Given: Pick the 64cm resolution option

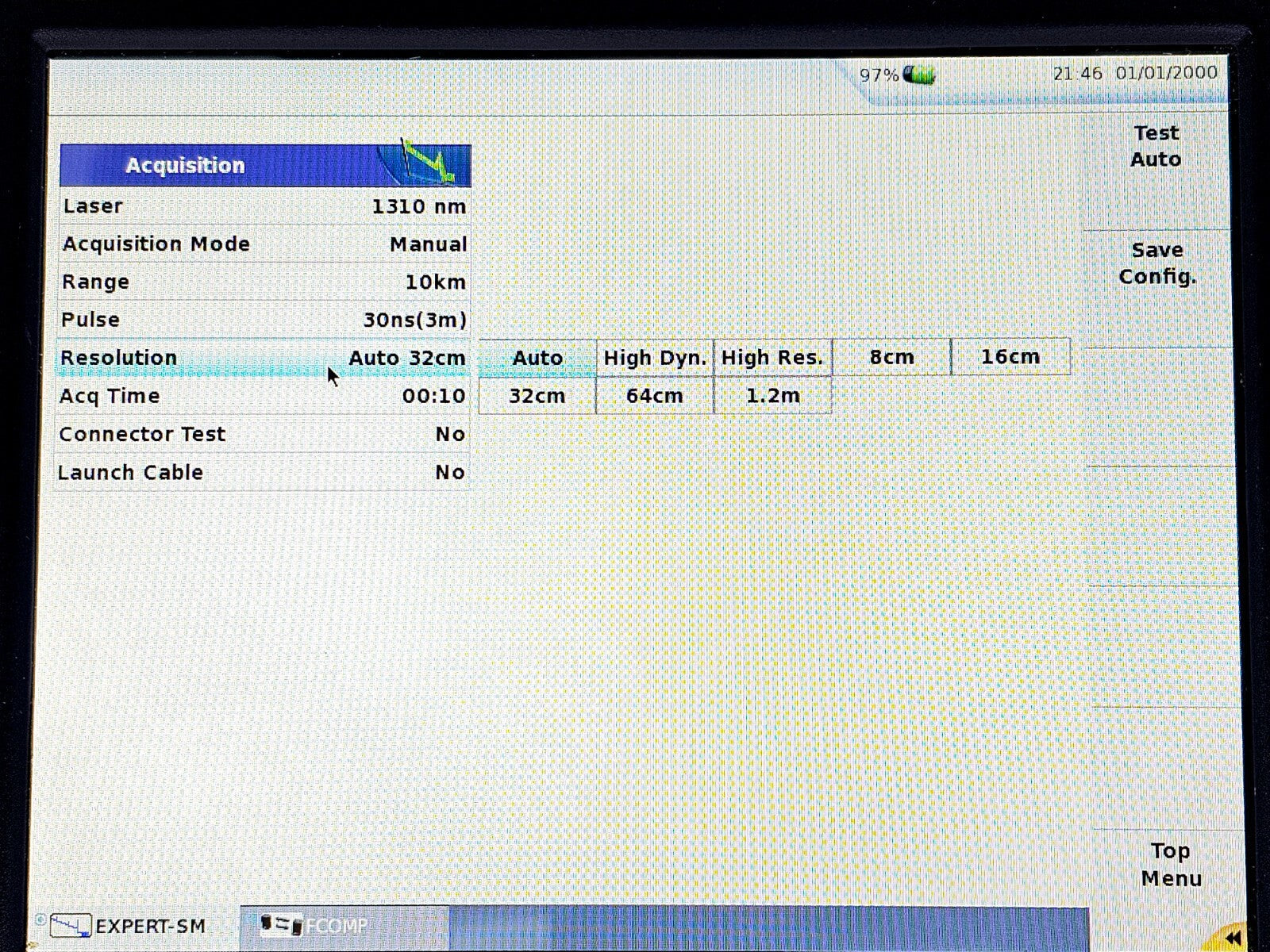Looking at the screenshot, I should [655, 396].
